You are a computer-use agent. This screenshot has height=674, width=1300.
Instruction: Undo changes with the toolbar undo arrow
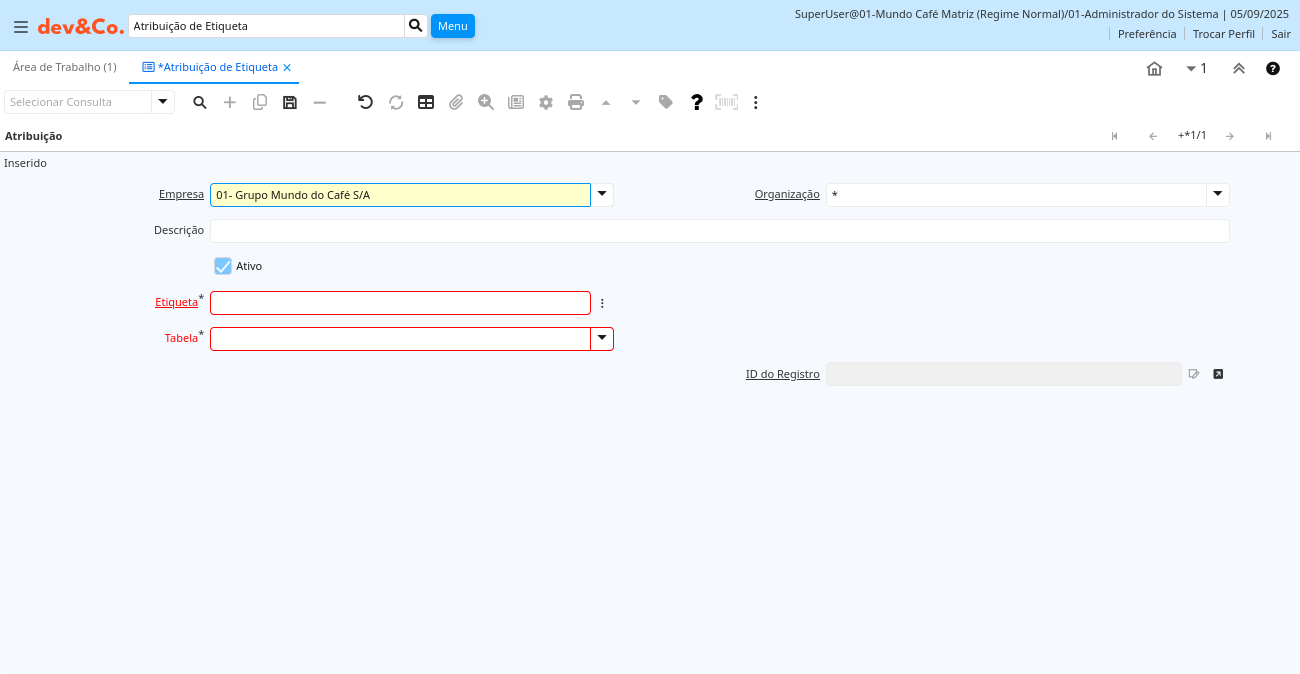click(x=366, y=102)
